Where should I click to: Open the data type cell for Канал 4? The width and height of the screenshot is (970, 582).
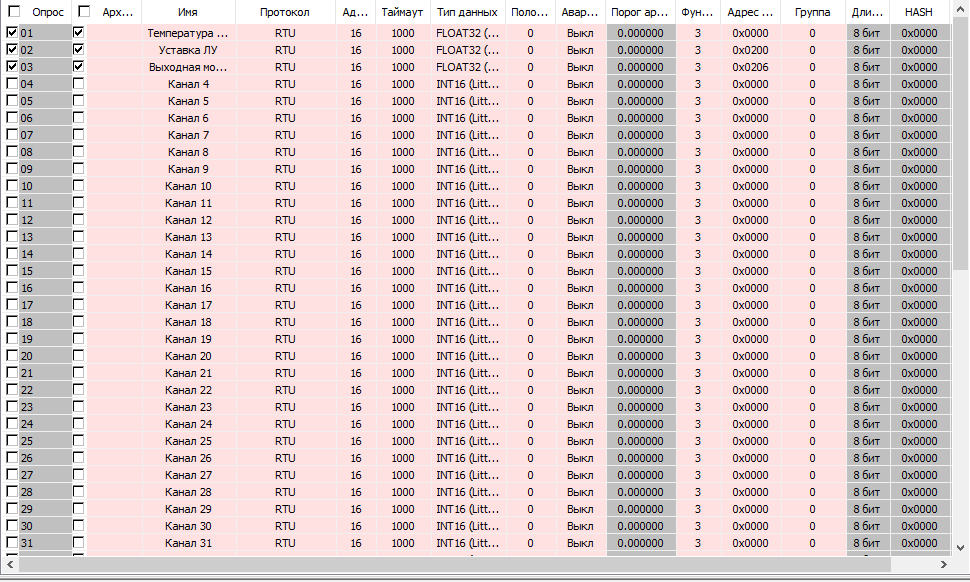(467, 84)
